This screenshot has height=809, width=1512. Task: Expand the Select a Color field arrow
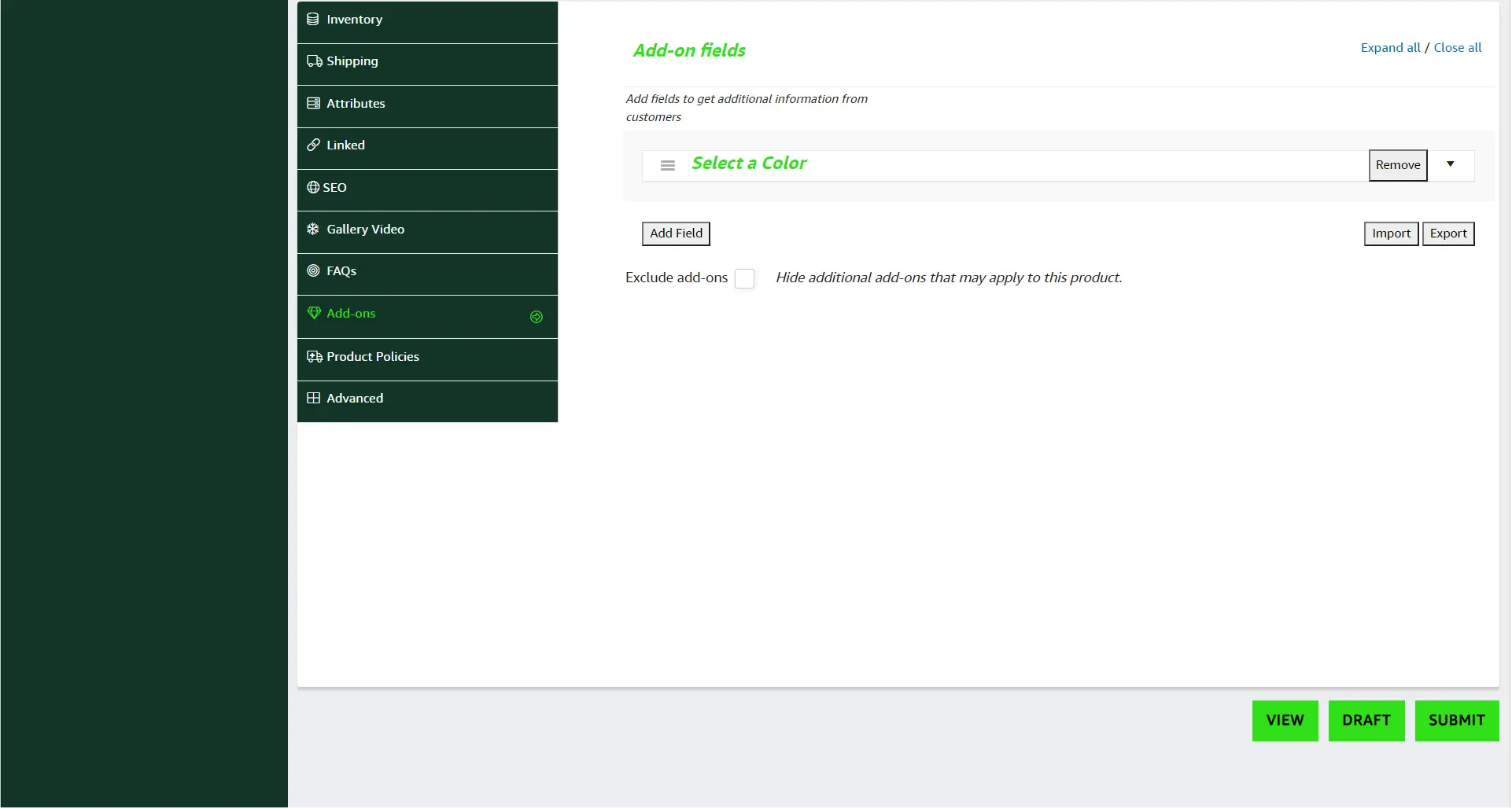pos(1451,164)
